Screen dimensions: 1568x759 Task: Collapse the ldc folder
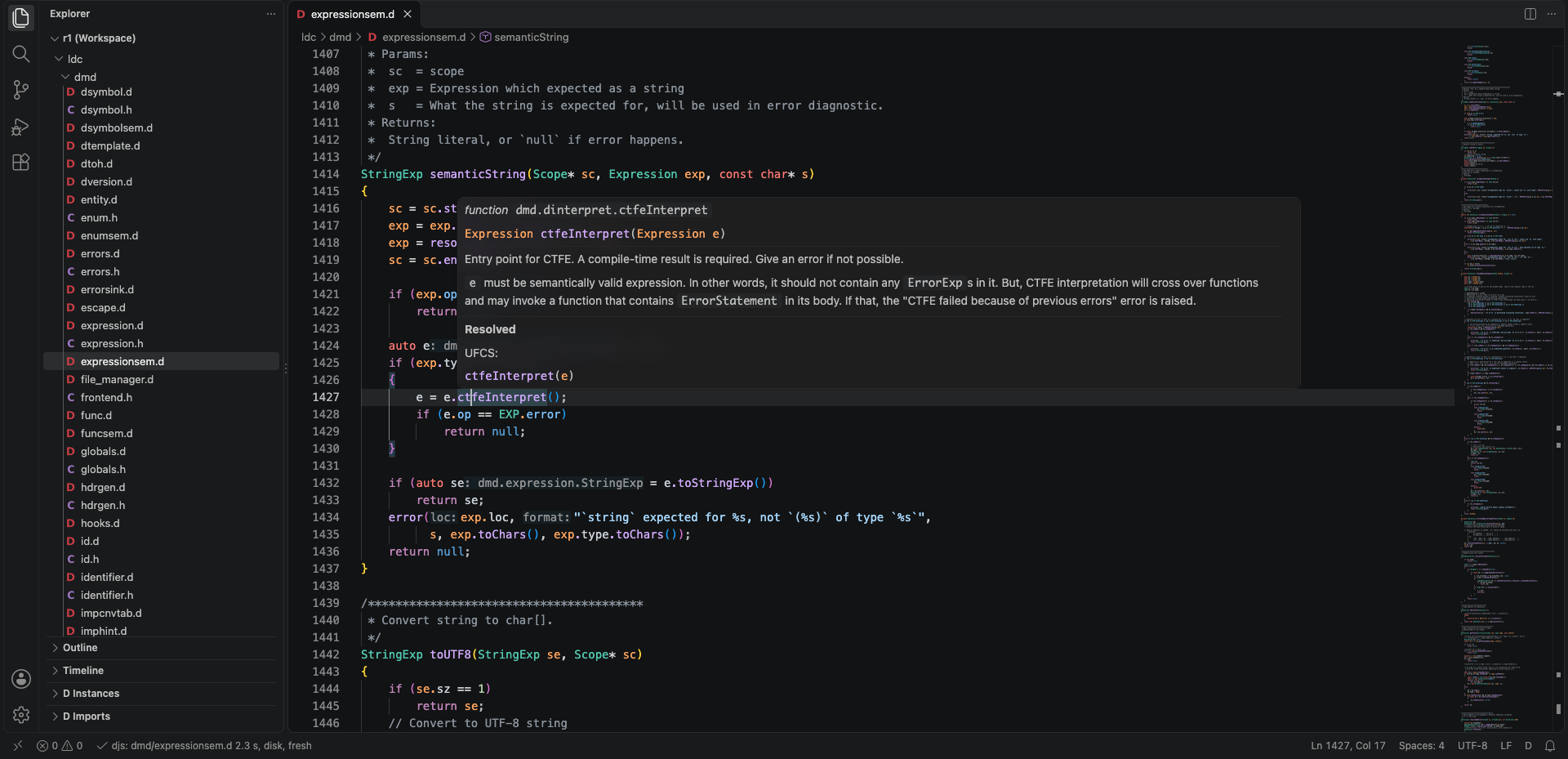pyautogui.click(x=59, y=59)
